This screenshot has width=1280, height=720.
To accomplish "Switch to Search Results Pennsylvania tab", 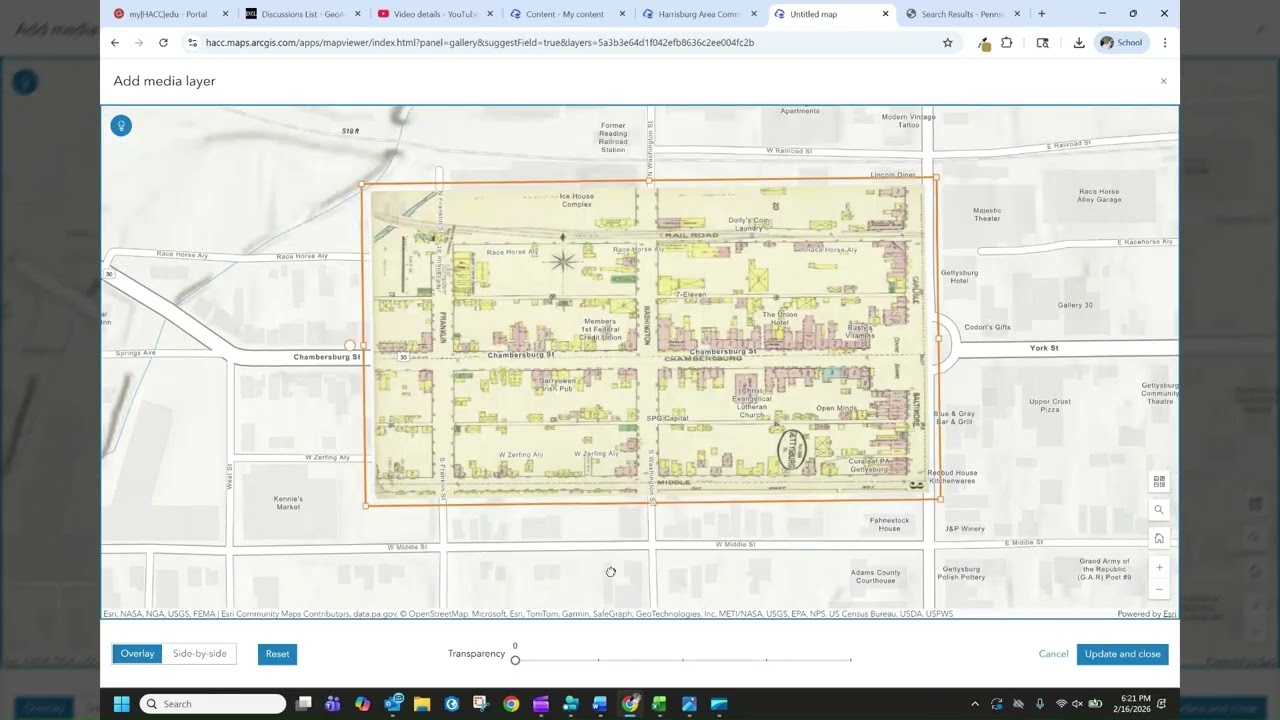I will (960, 14).
